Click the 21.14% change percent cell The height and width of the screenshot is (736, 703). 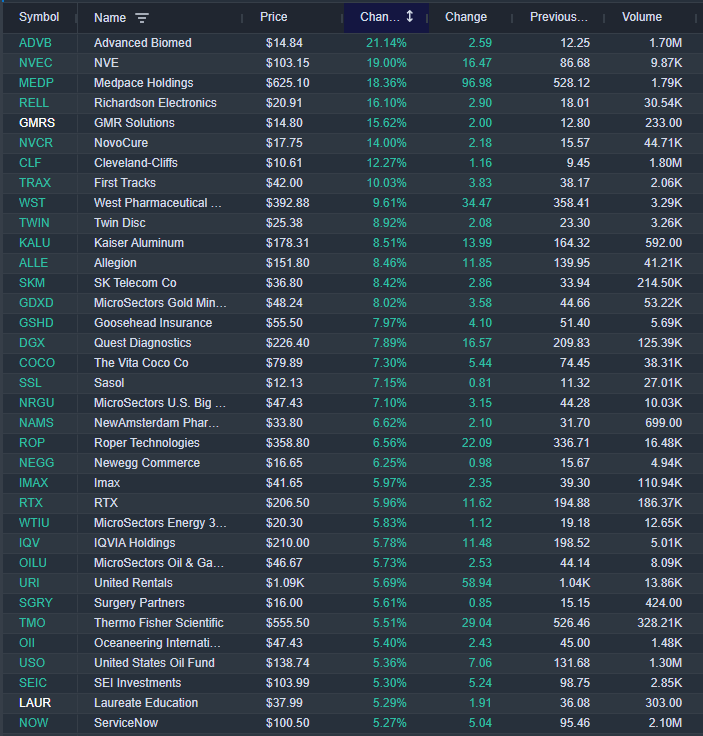point(386,43)
